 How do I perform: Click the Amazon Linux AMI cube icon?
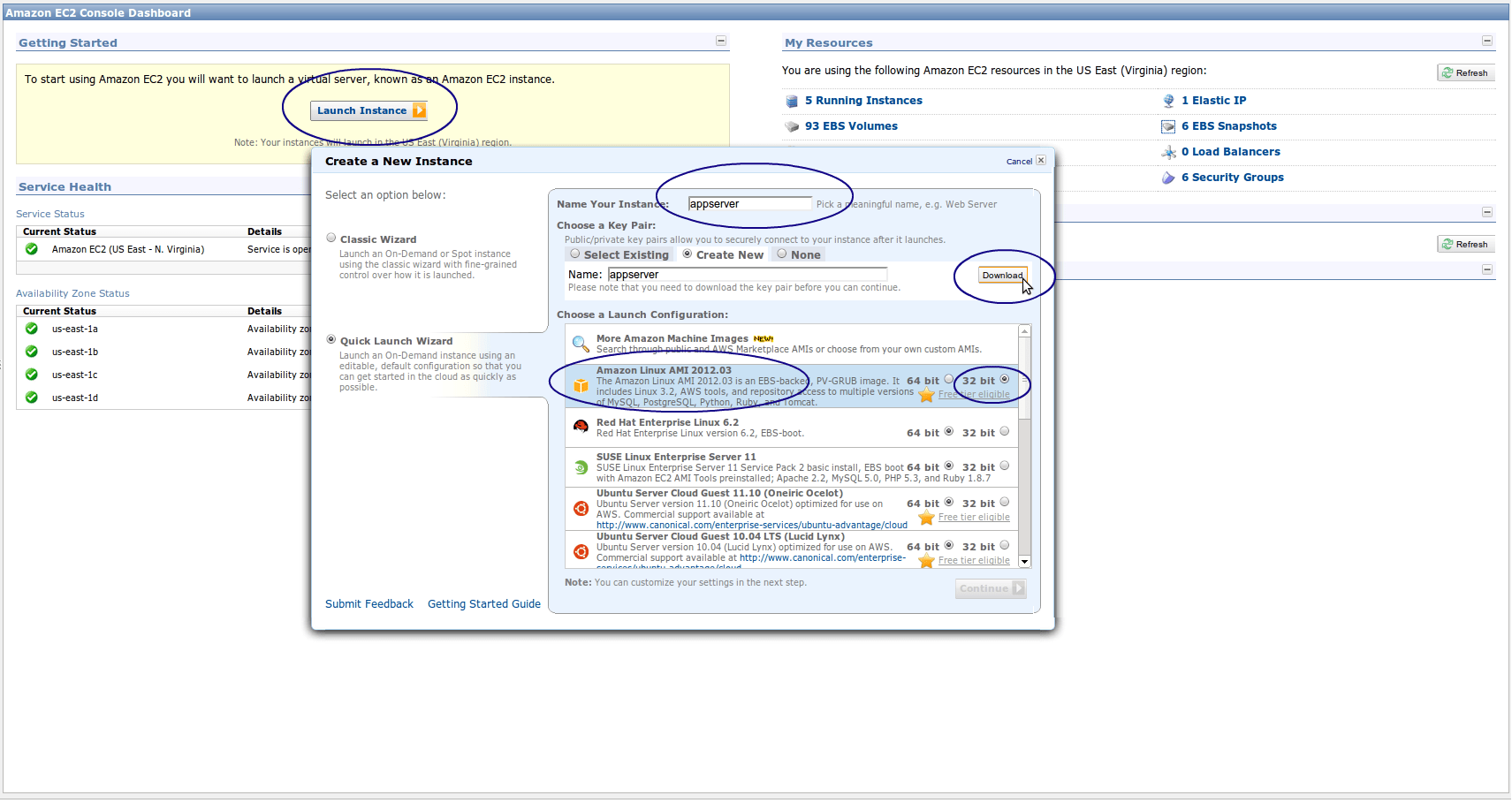point(581,385)
